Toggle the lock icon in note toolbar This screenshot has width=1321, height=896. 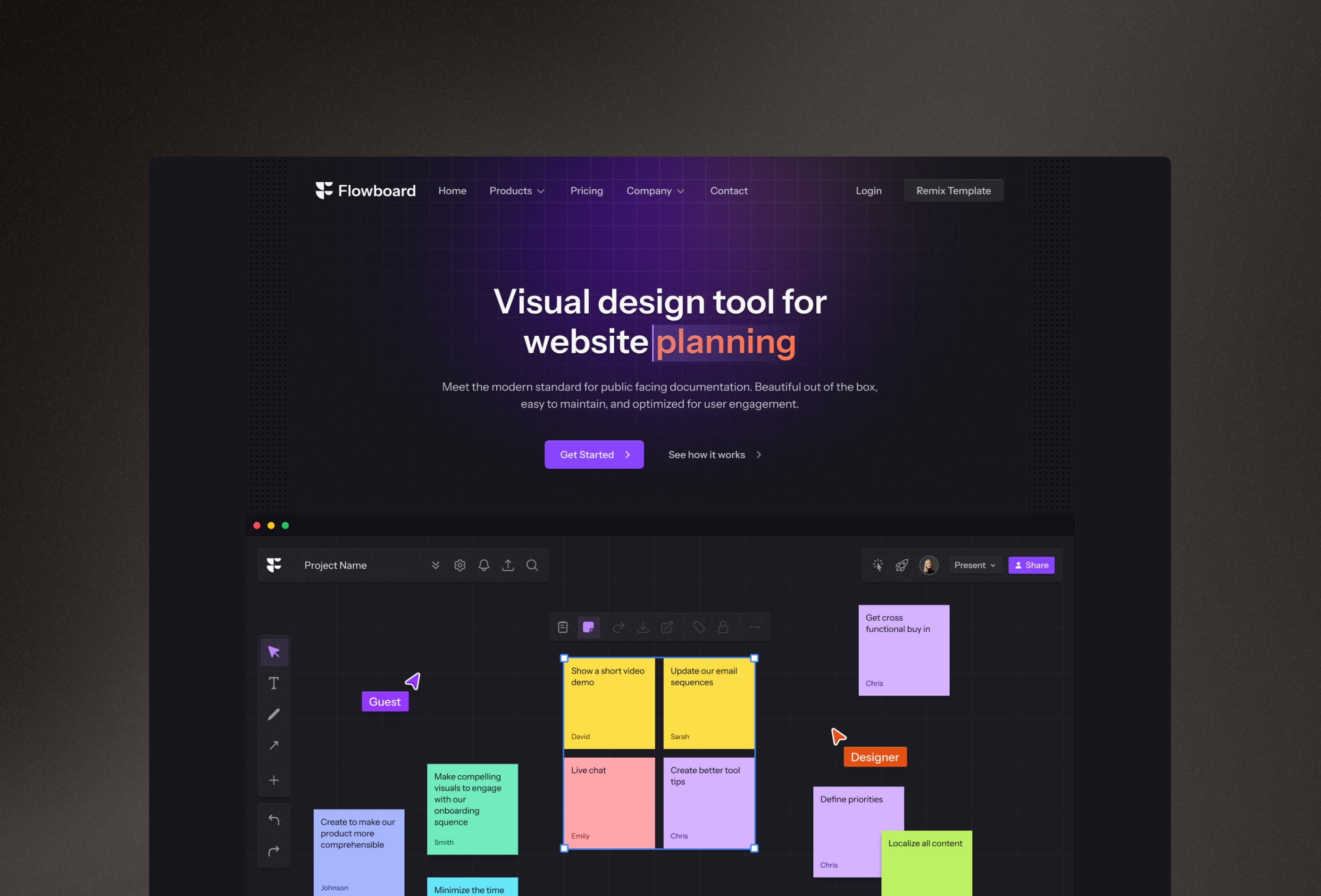tap(723, 627)
